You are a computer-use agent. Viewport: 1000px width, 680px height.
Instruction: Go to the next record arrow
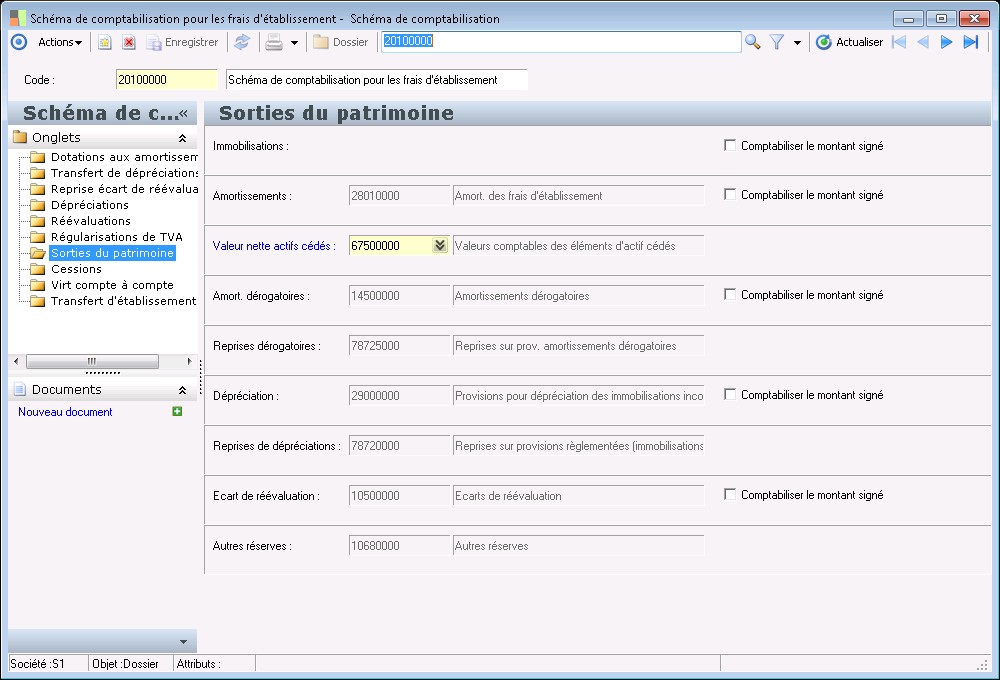tap(946, 42)
